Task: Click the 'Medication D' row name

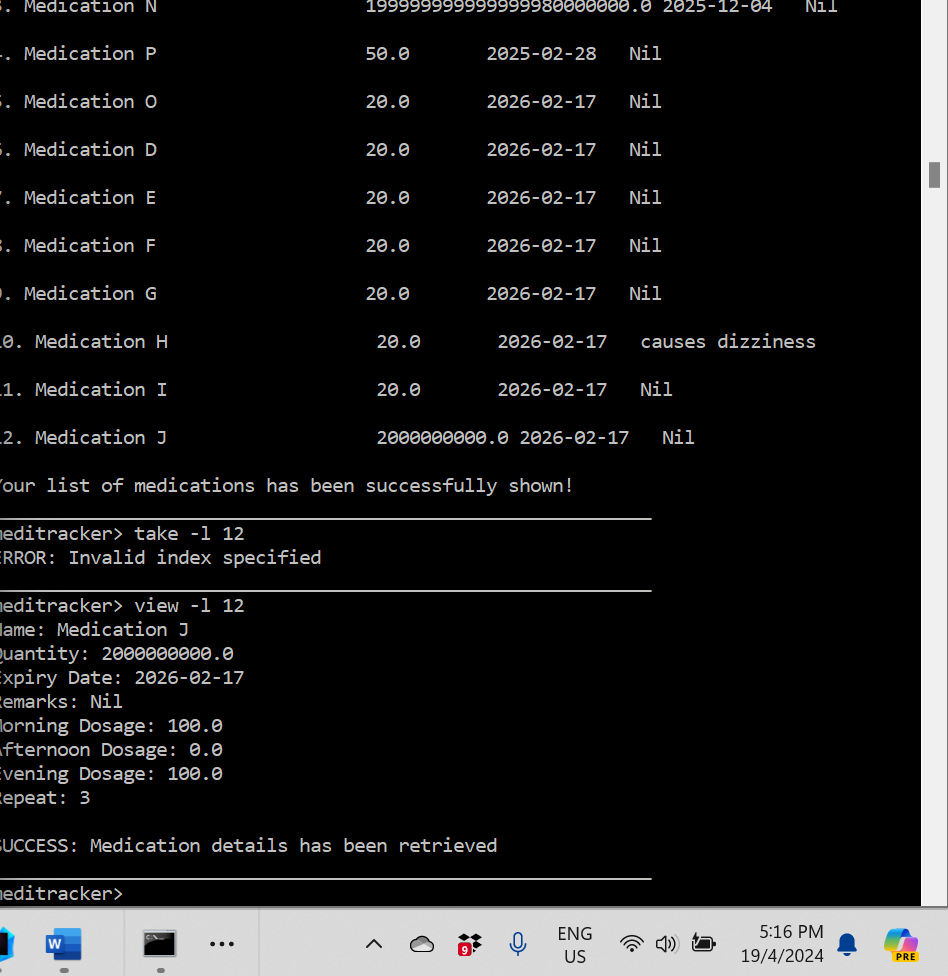Action: [90, 150]
